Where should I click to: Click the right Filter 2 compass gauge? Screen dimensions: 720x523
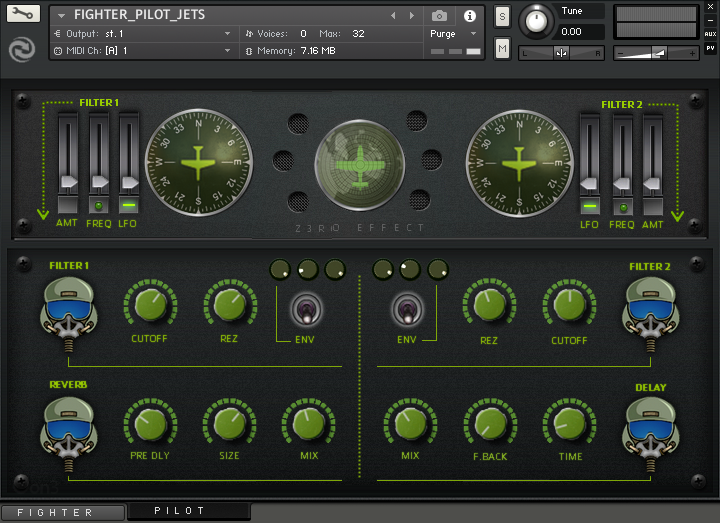(x=519, y=163)
